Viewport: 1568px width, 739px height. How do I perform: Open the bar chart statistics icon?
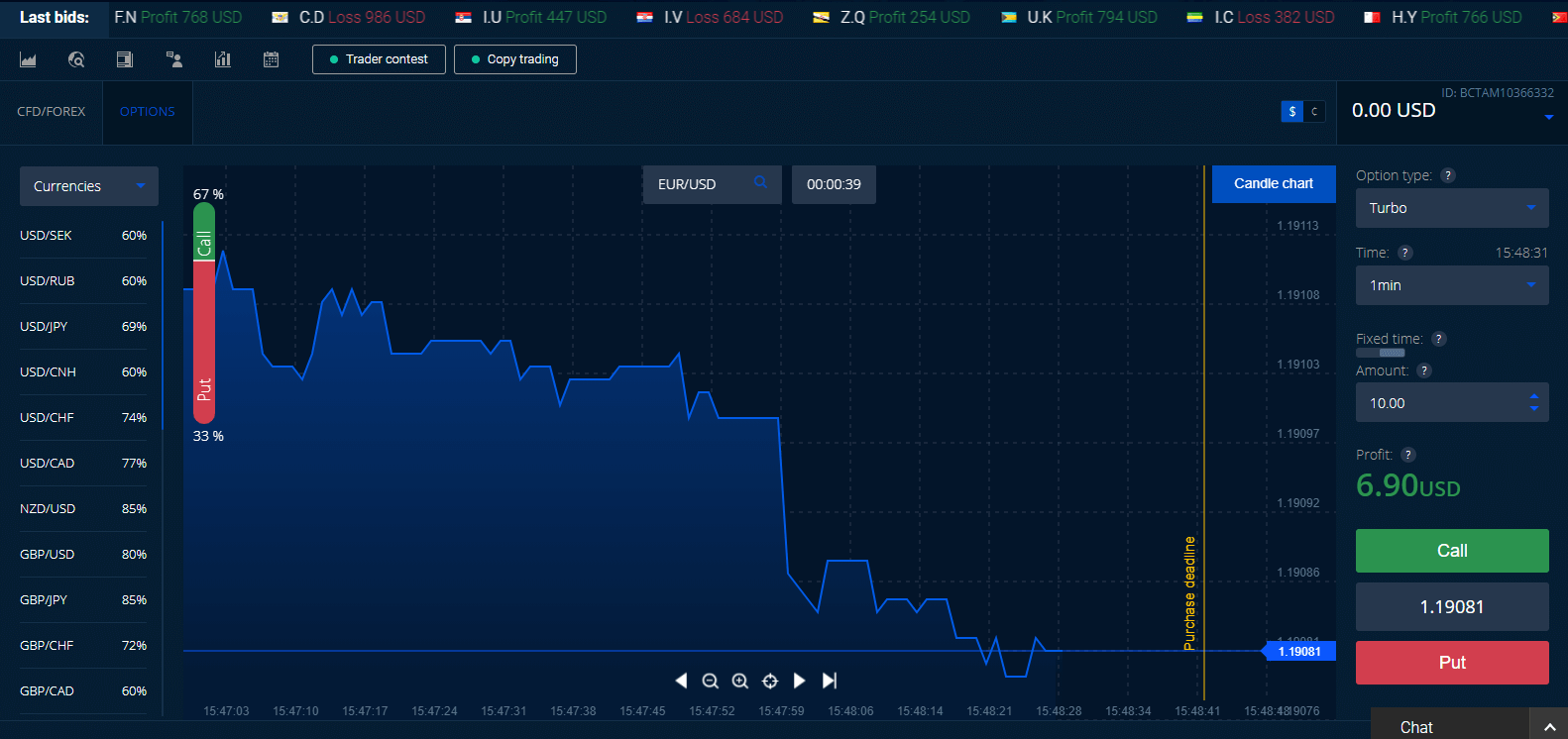223,59
